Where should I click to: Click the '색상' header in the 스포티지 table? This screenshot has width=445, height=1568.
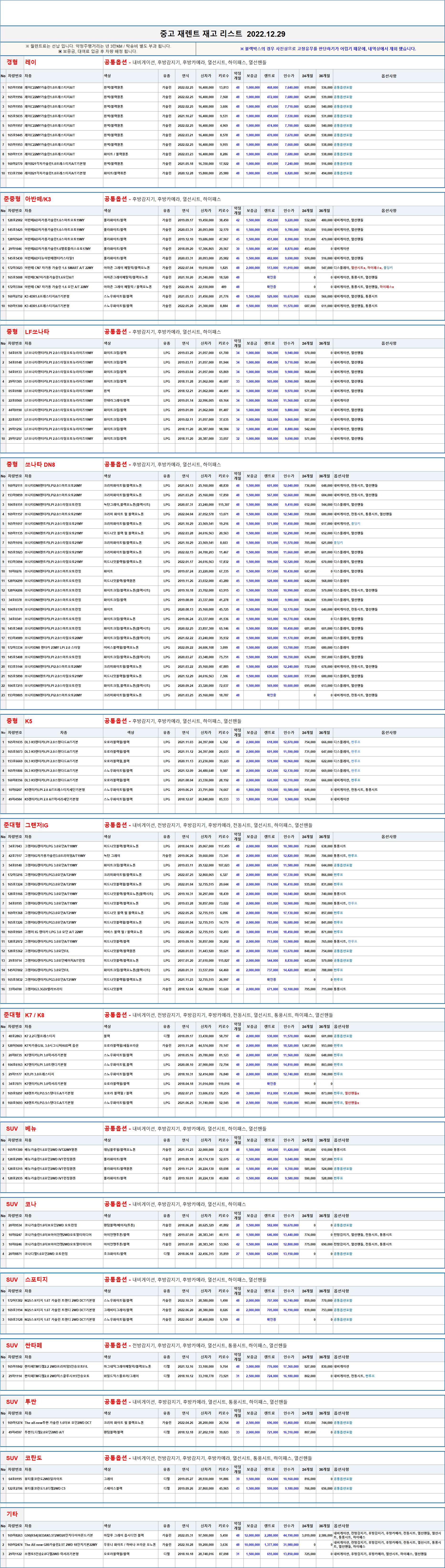pyautogui.click(x=108, y=1291)
